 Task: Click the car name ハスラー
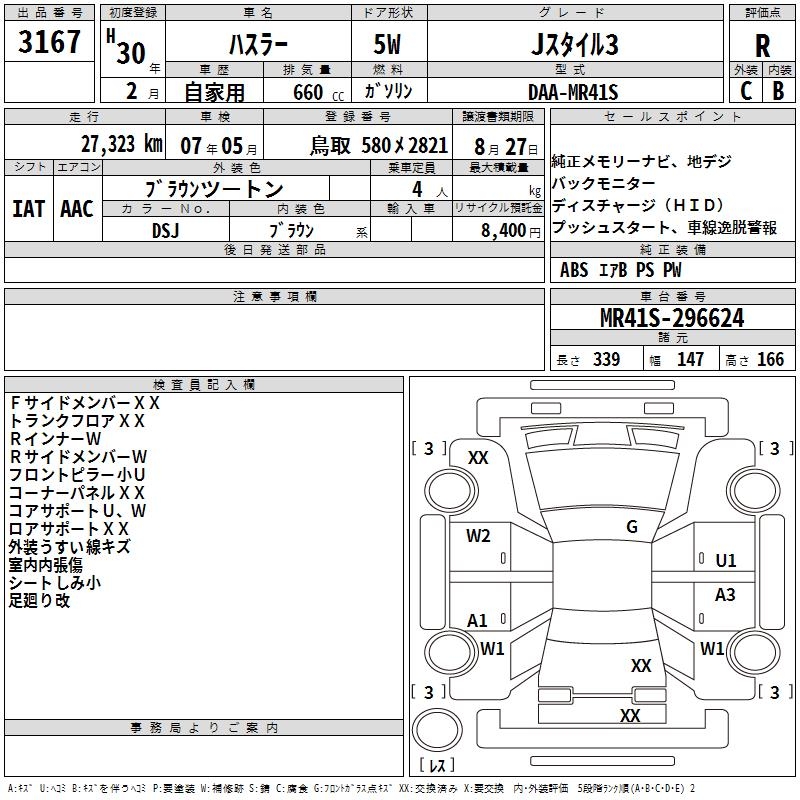258,45
